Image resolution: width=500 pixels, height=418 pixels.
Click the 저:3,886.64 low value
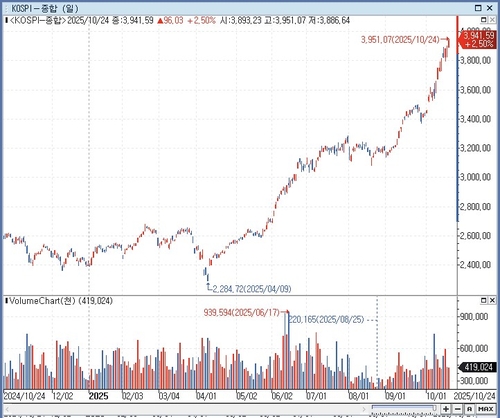point(329,20)
